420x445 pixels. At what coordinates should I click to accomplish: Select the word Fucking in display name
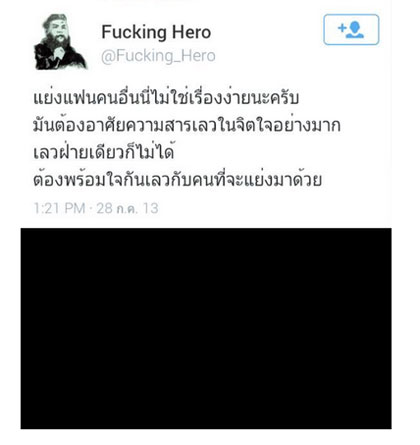[134, 32]
